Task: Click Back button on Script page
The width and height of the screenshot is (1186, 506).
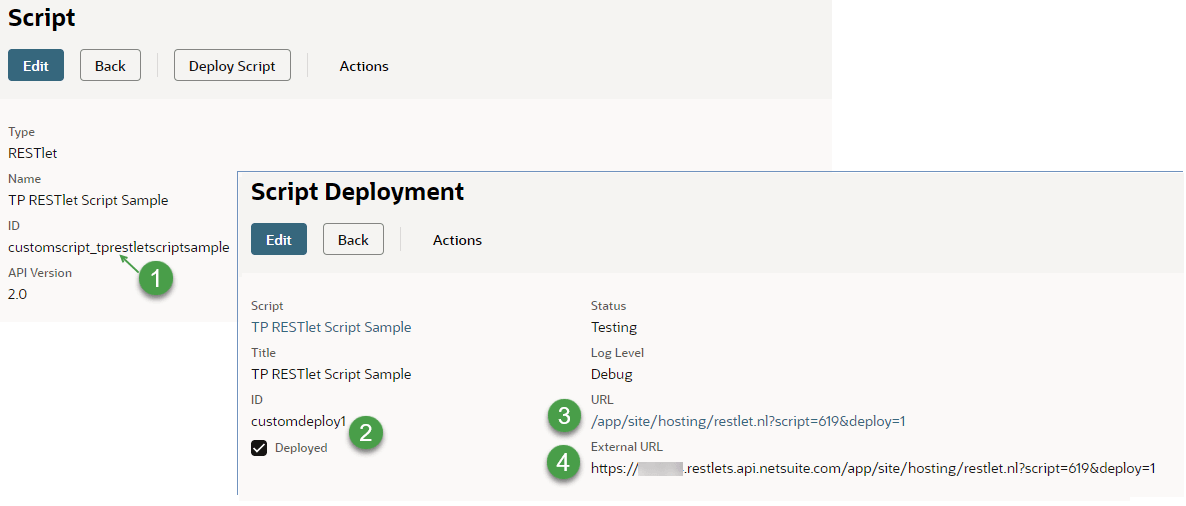Action: 110,65
